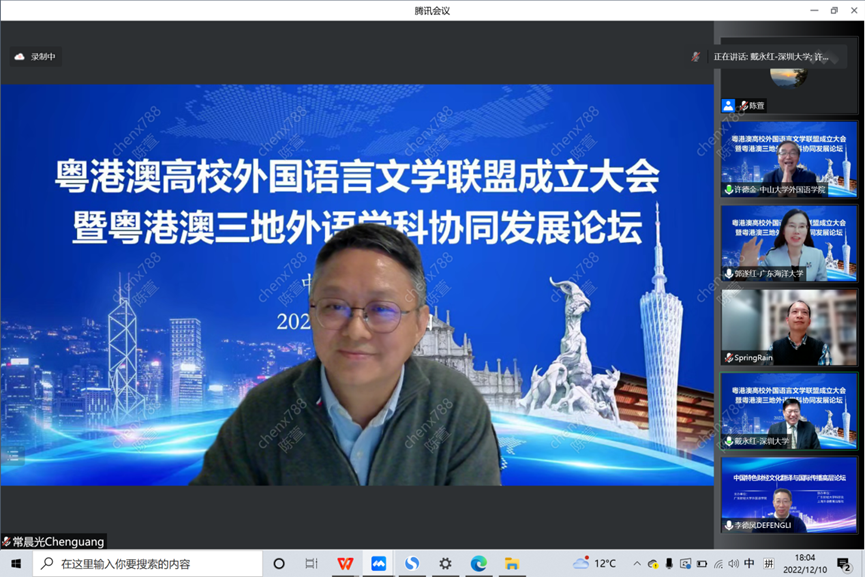Launch Microsoft Edge from the taskbar
This screenshot has width=865, height=577.
(x=479, y=563)
